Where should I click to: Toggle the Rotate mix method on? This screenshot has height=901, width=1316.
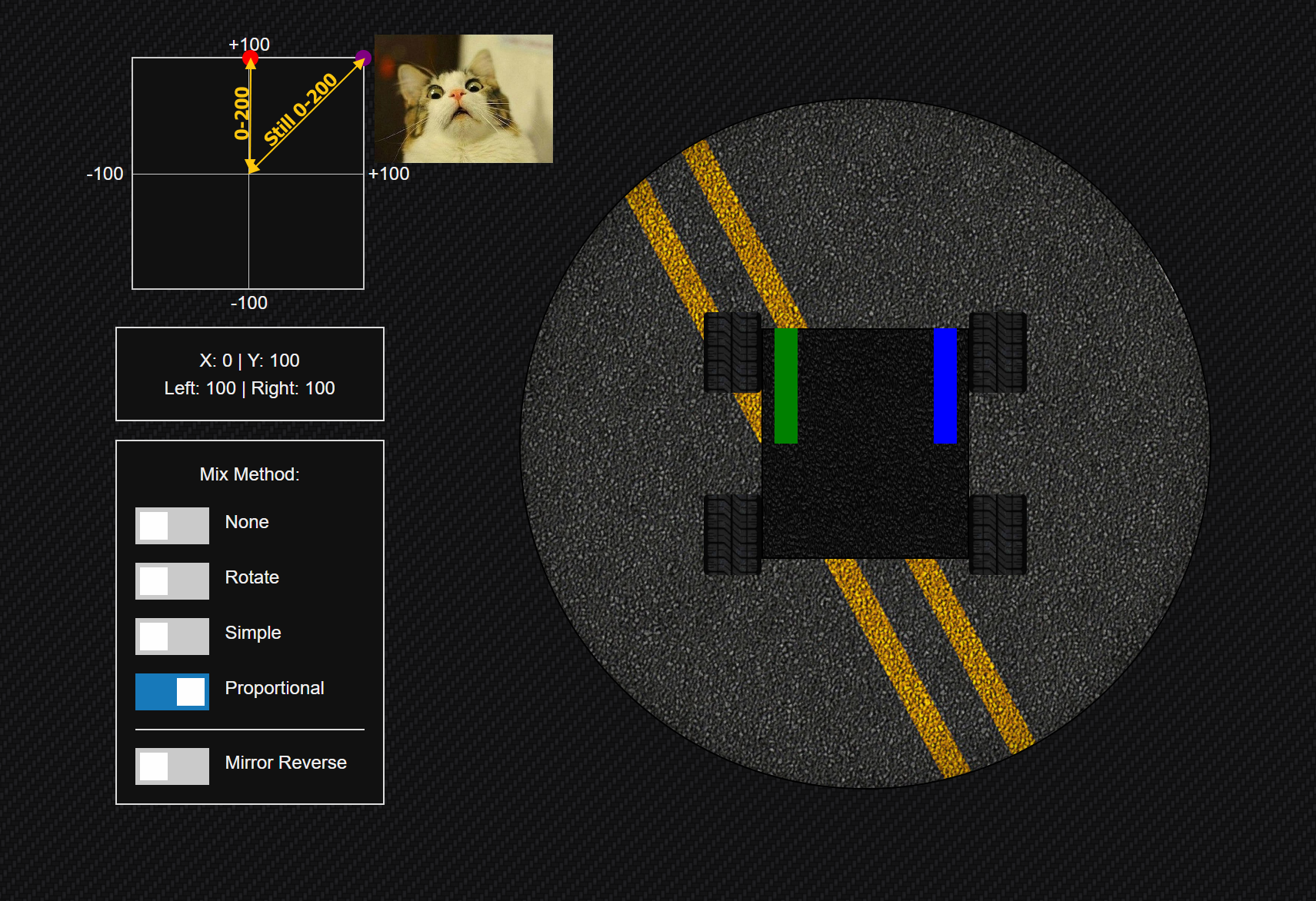tap(172, 581)
